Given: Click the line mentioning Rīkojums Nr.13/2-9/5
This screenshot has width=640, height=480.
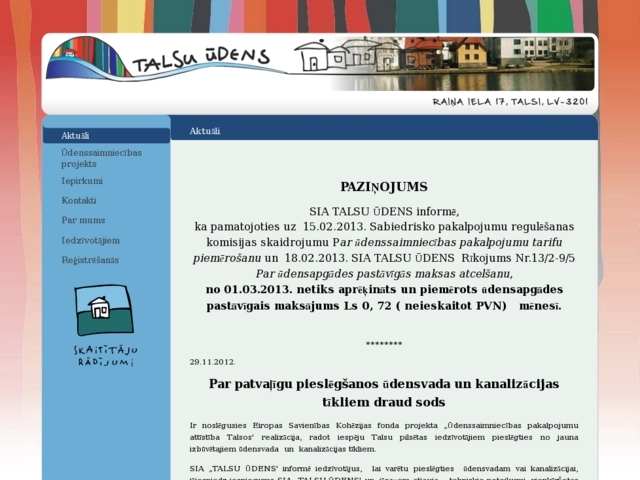Looking at the screenshot, I should (x=384, y=258).
